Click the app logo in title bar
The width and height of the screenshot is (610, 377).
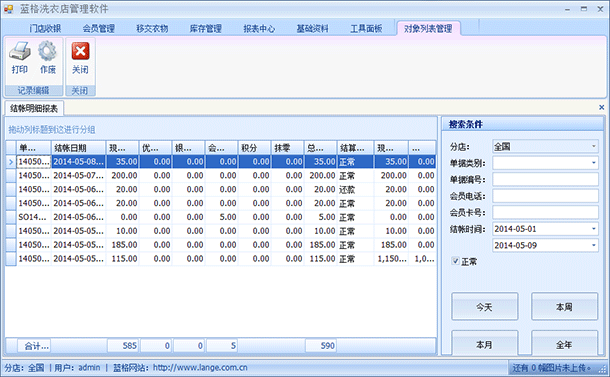click(x=8, y=9)
